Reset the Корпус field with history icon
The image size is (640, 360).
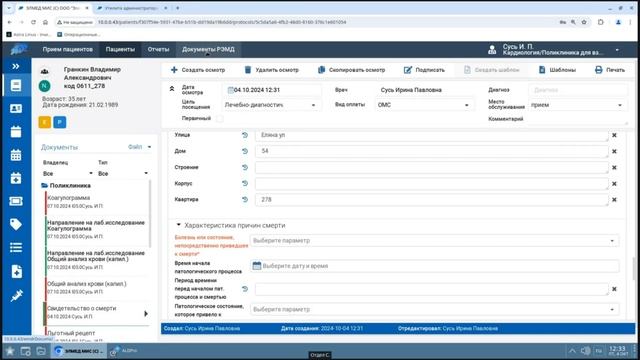click(x=245, y=183)
